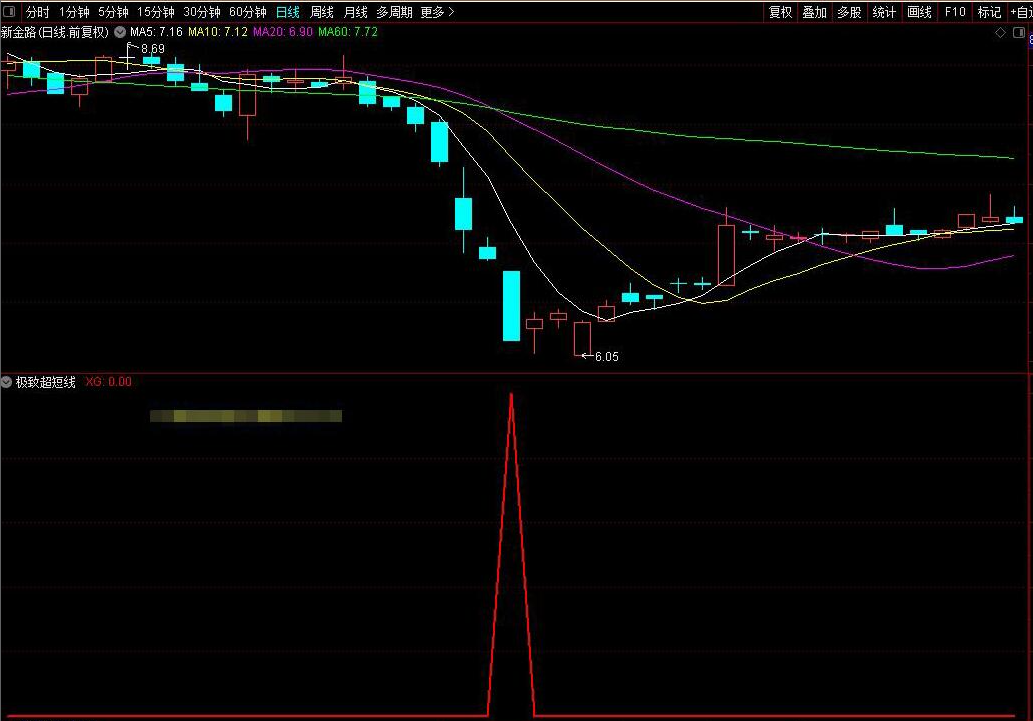
Task: Add stock to 自选 watchlist
Action: tap(1020, 12)
